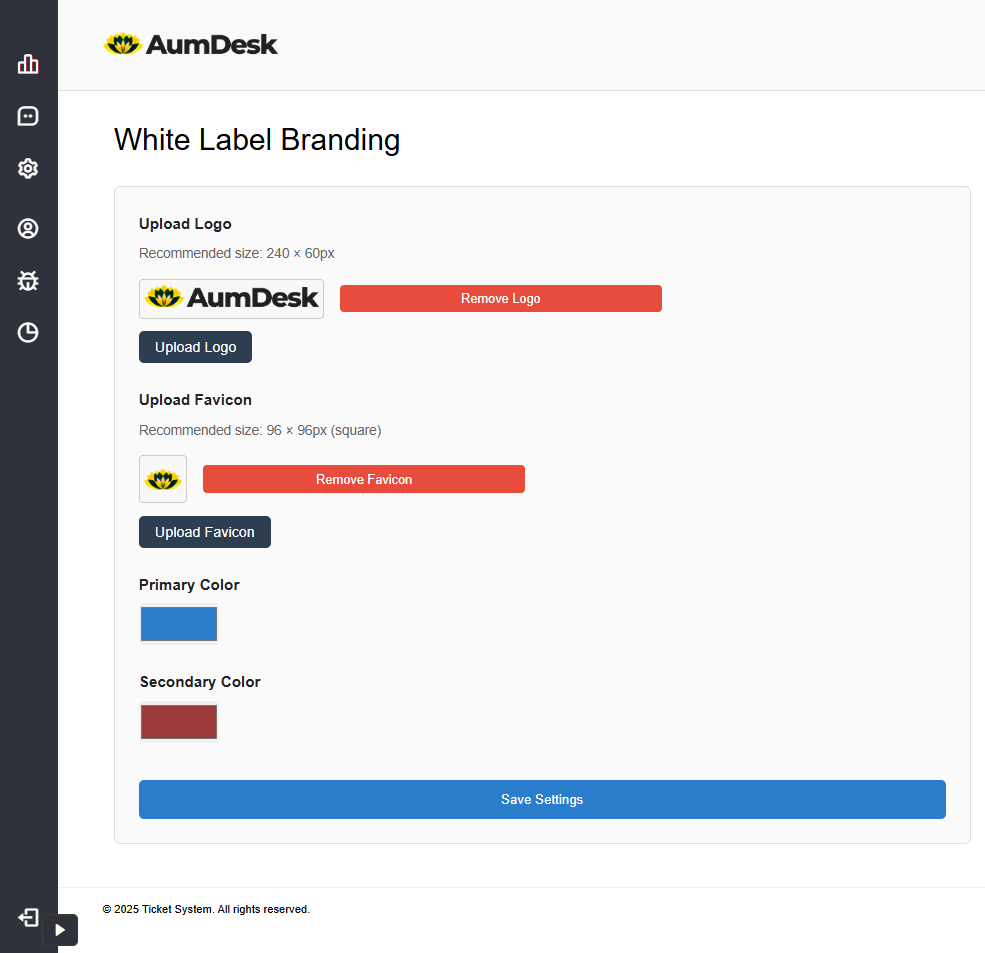985x953 pixels.
Task: Click the 'Primary Color' label
Action: [x=189, y=585]
